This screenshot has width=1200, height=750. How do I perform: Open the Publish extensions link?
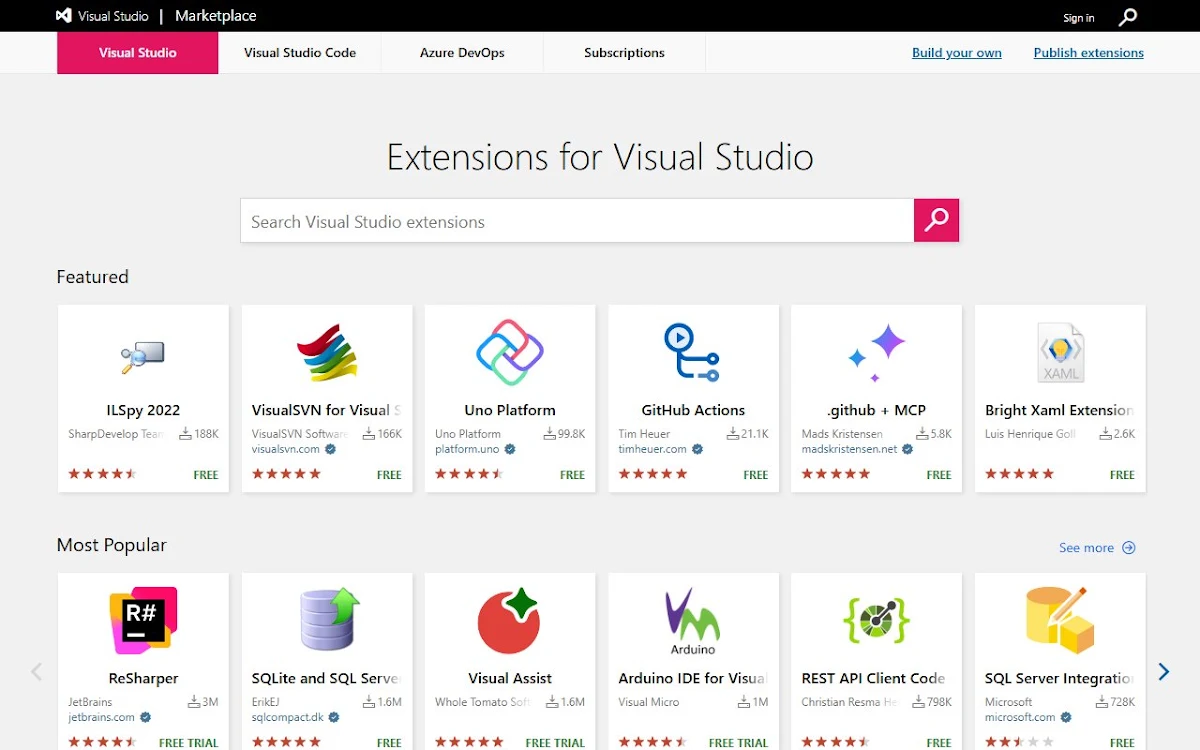(1088, 53)
